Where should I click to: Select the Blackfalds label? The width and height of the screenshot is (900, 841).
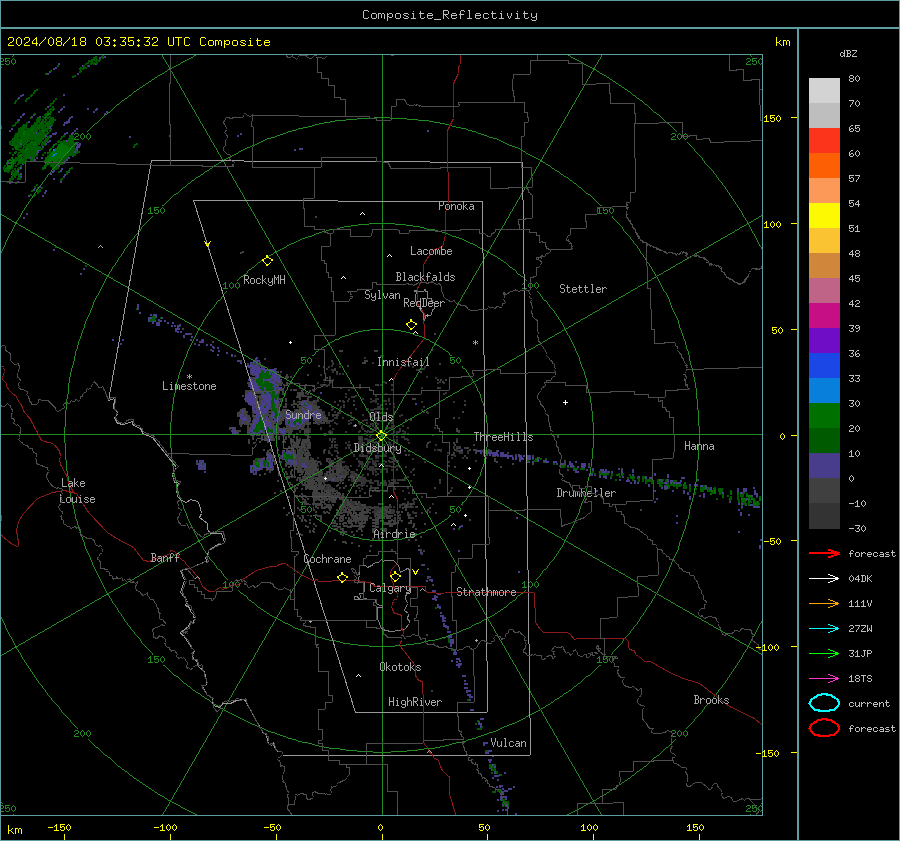pyautogui.click(x=425, y=277)
